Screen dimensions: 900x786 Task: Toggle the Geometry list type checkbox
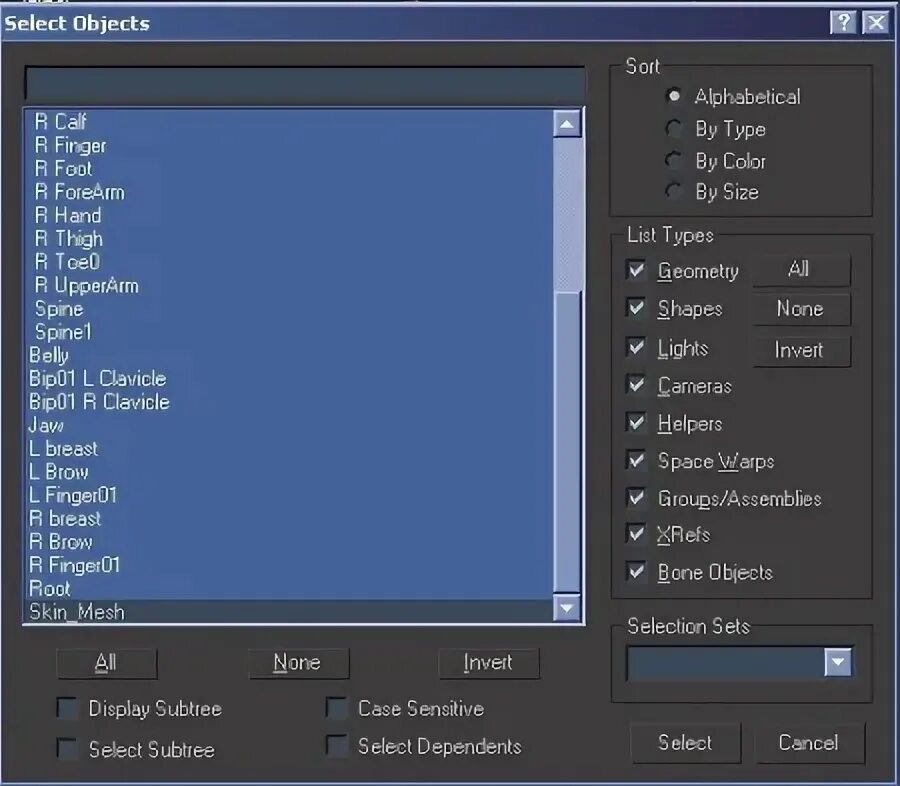(x=636, y=270)
